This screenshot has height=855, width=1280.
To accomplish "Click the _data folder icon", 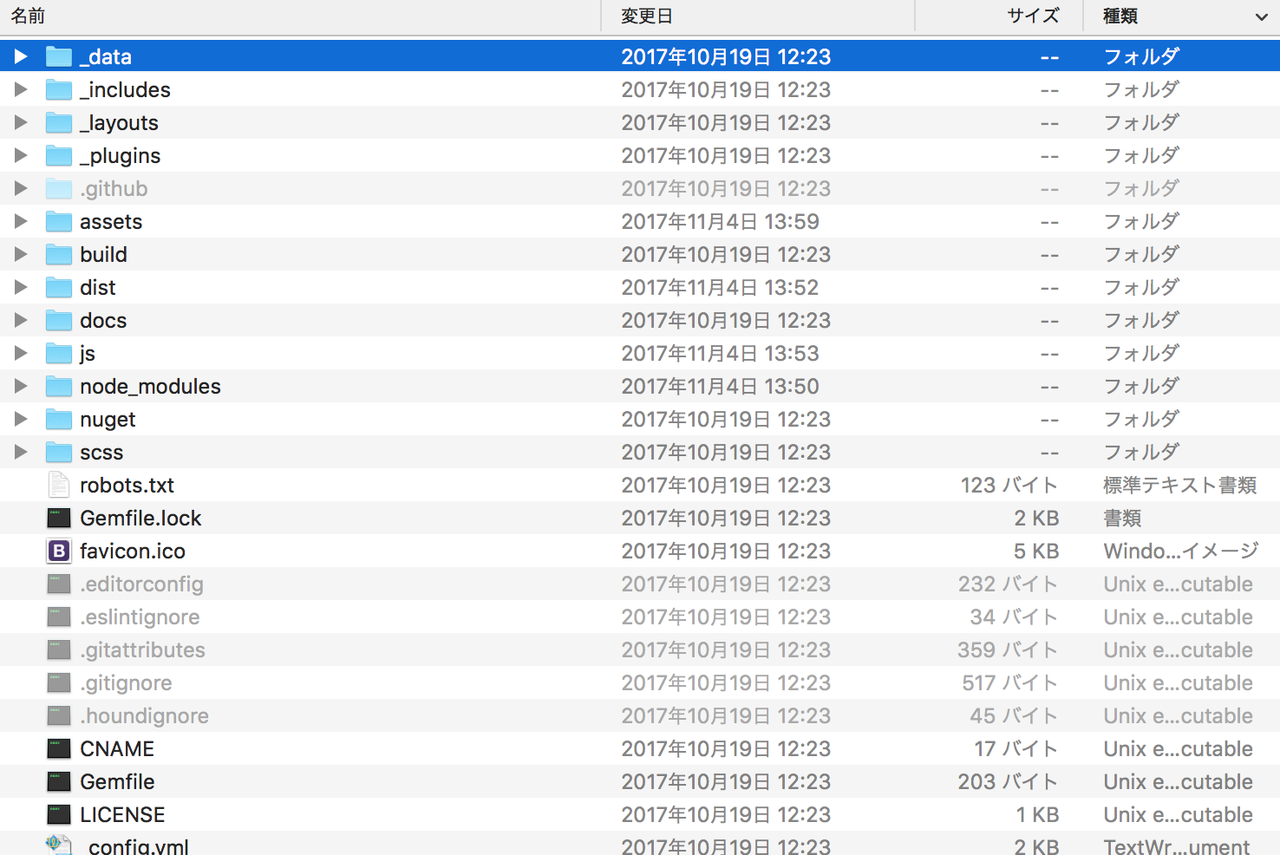I will pyautogui.click(x=59, y=57).
